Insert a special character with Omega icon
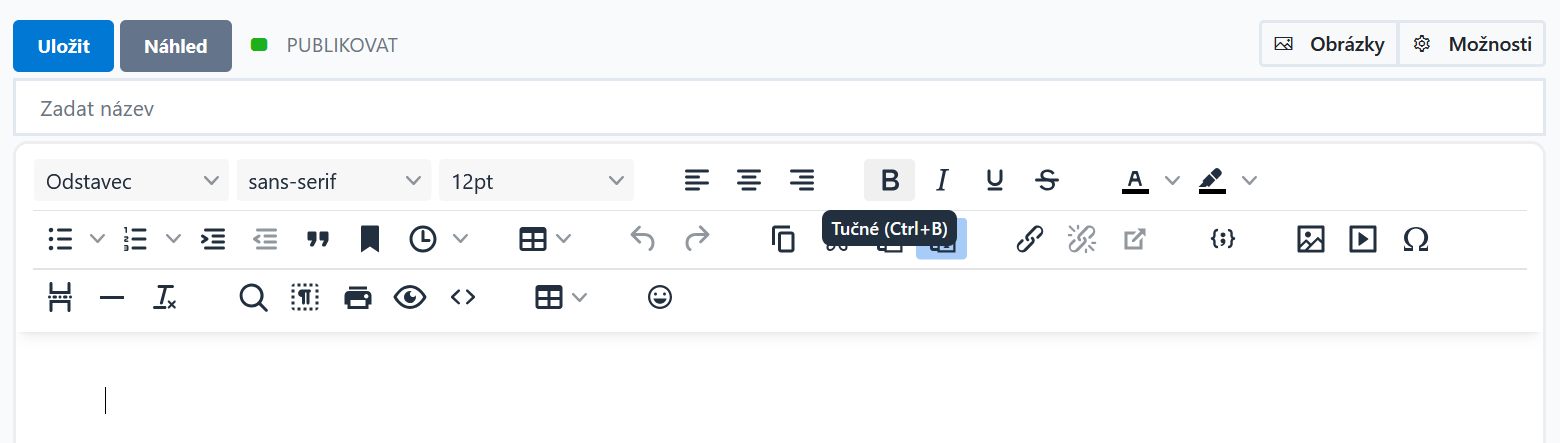The height and width of the screenshot is (443, 1560). 1415,239
